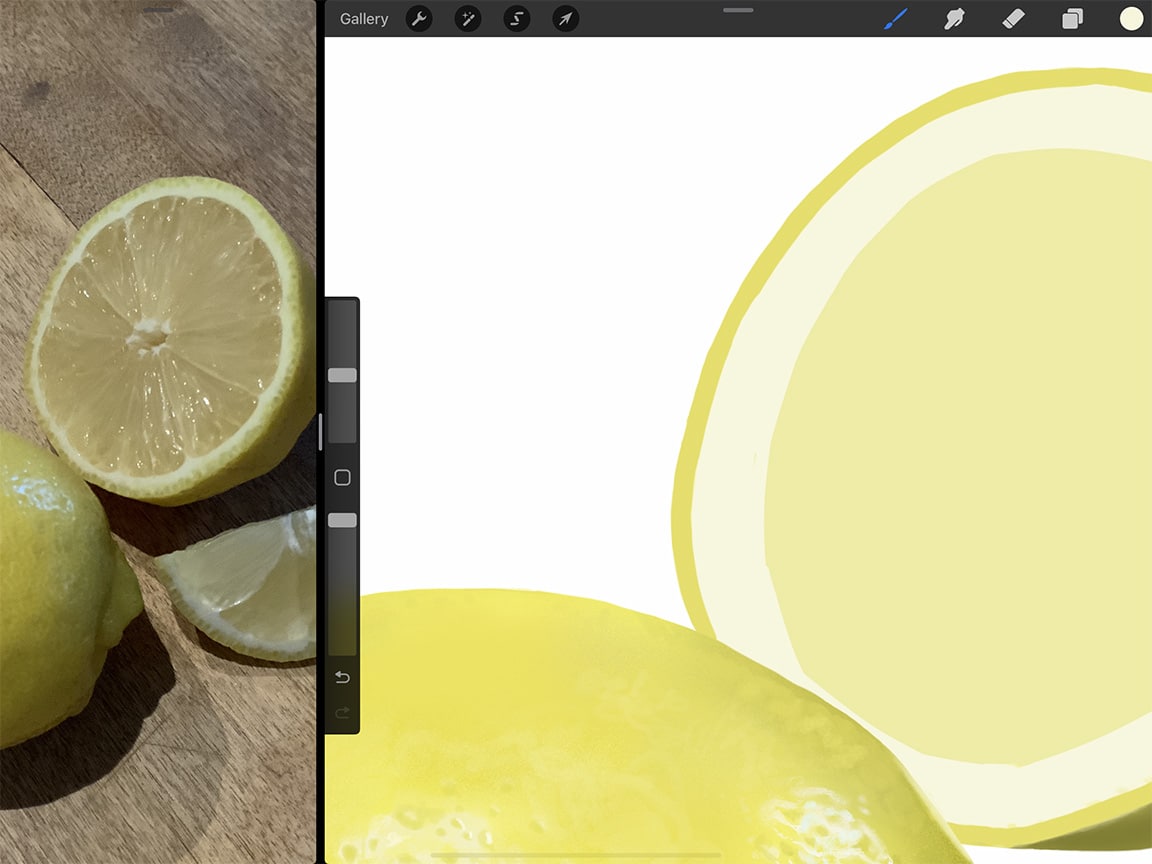Image resolution: width=1152 pixels, height=864 pixels.
Task: Select the Smudge tool
Action: (954, 18)
